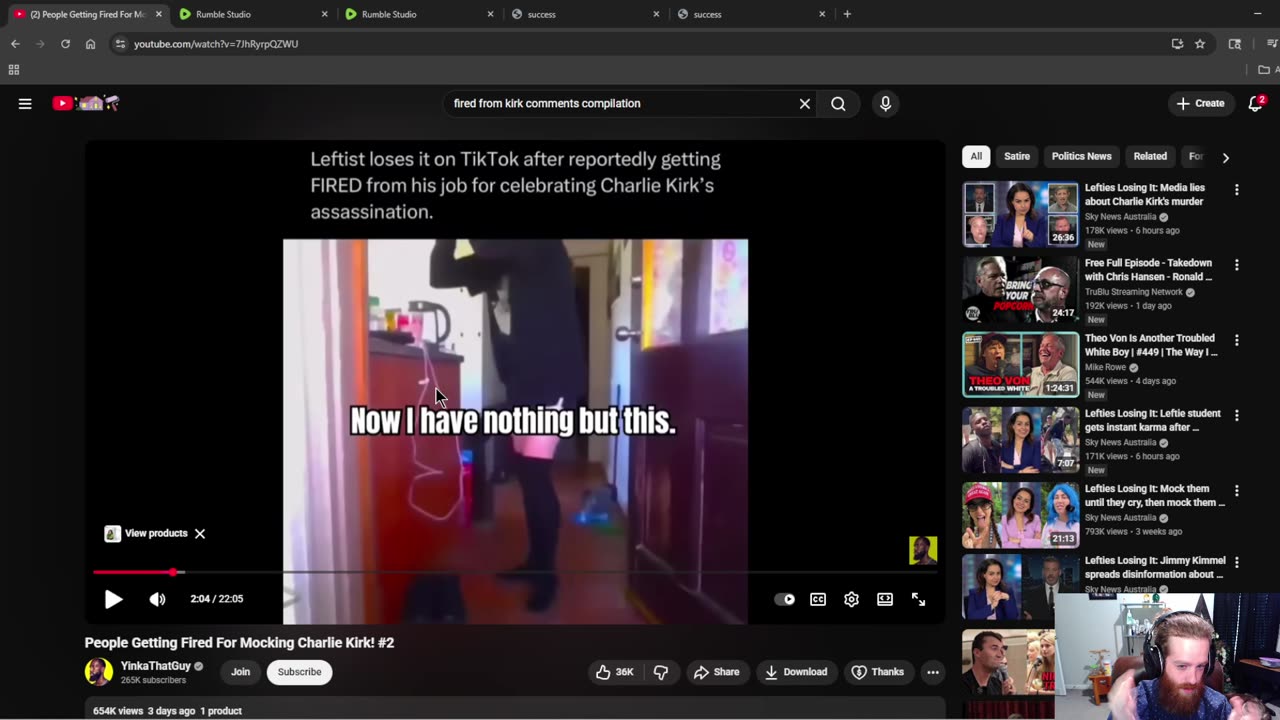
Task: Open options for Media lies about Charlie Kirk video
Action: (1236, 190)
